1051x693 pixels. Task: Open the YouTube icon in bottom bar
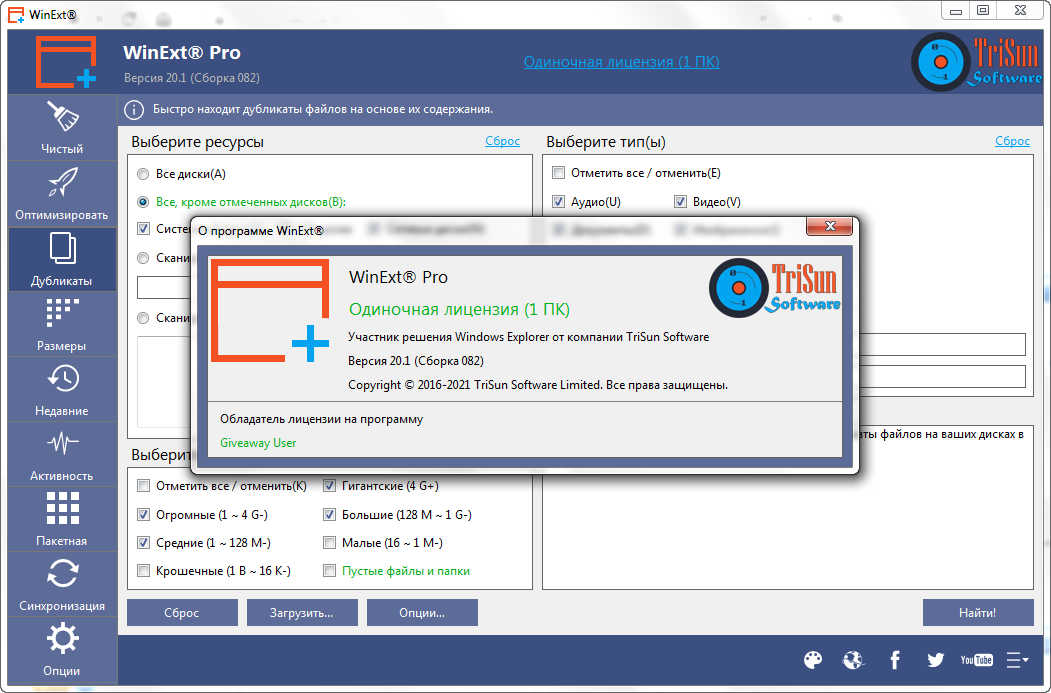[x=976, y=660]
